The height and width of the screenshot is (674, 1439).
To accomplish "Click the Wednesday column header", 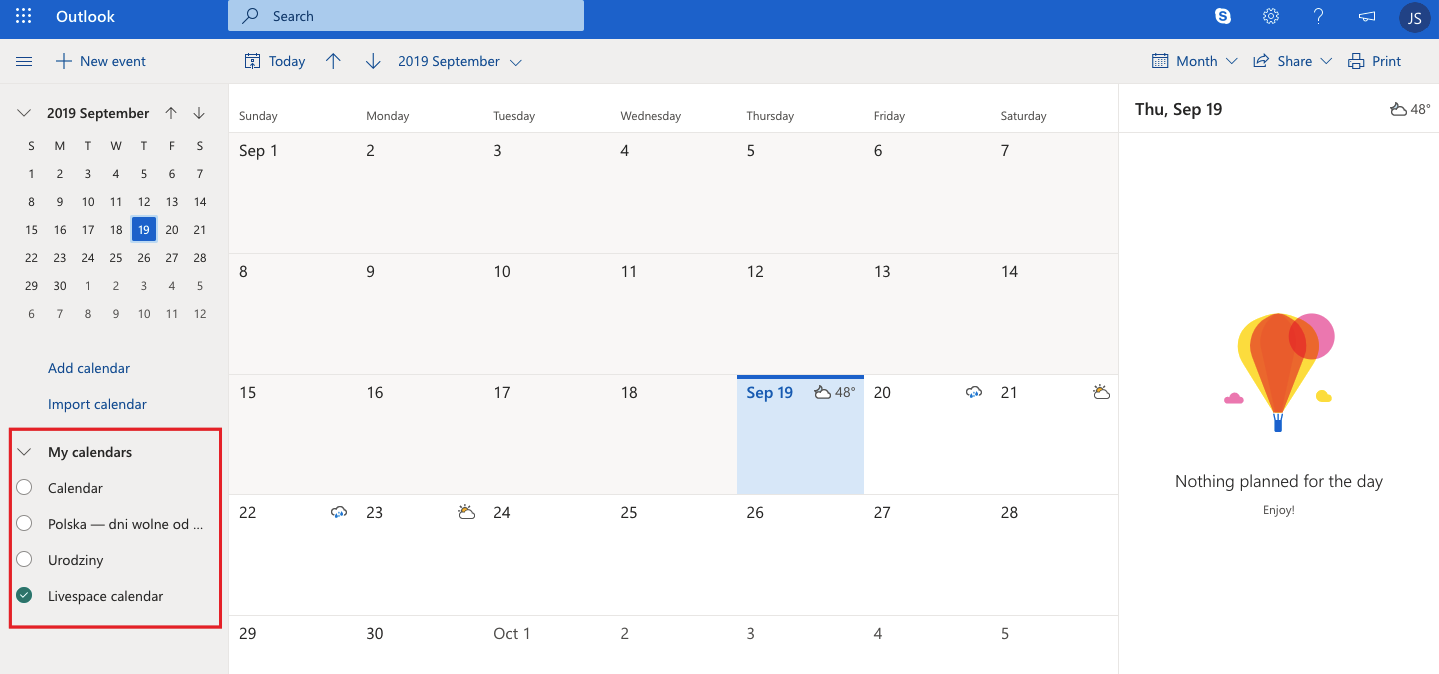I will pos(650,116).
